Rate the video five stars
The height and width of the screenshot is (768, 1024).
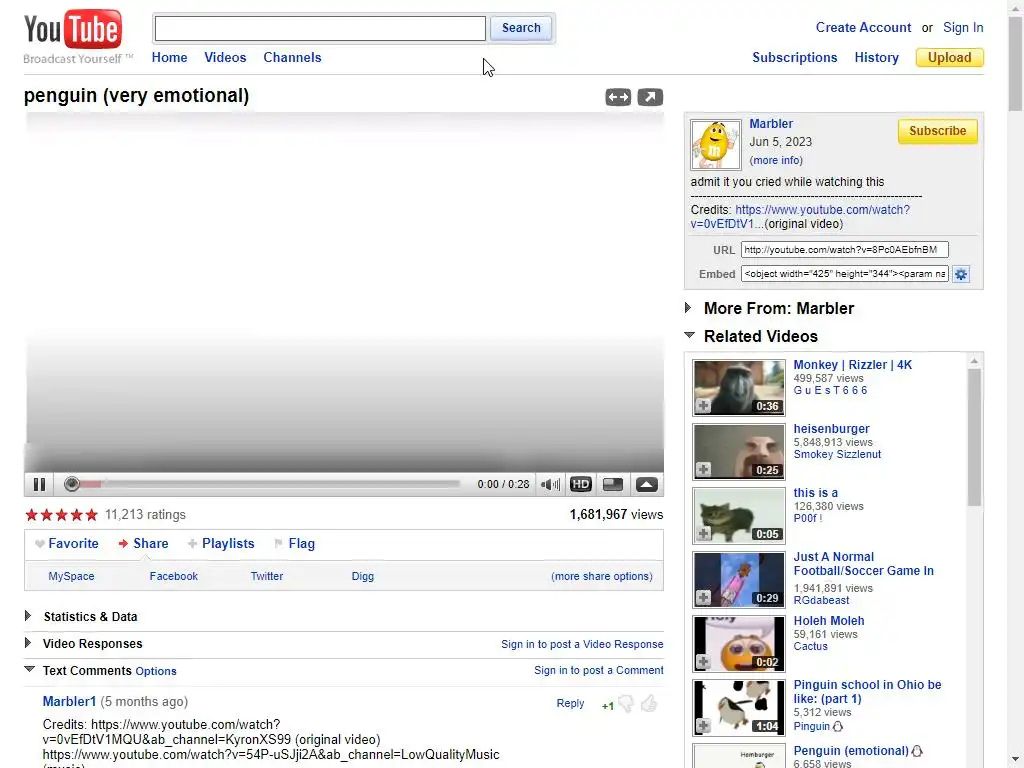coord(91,515)
